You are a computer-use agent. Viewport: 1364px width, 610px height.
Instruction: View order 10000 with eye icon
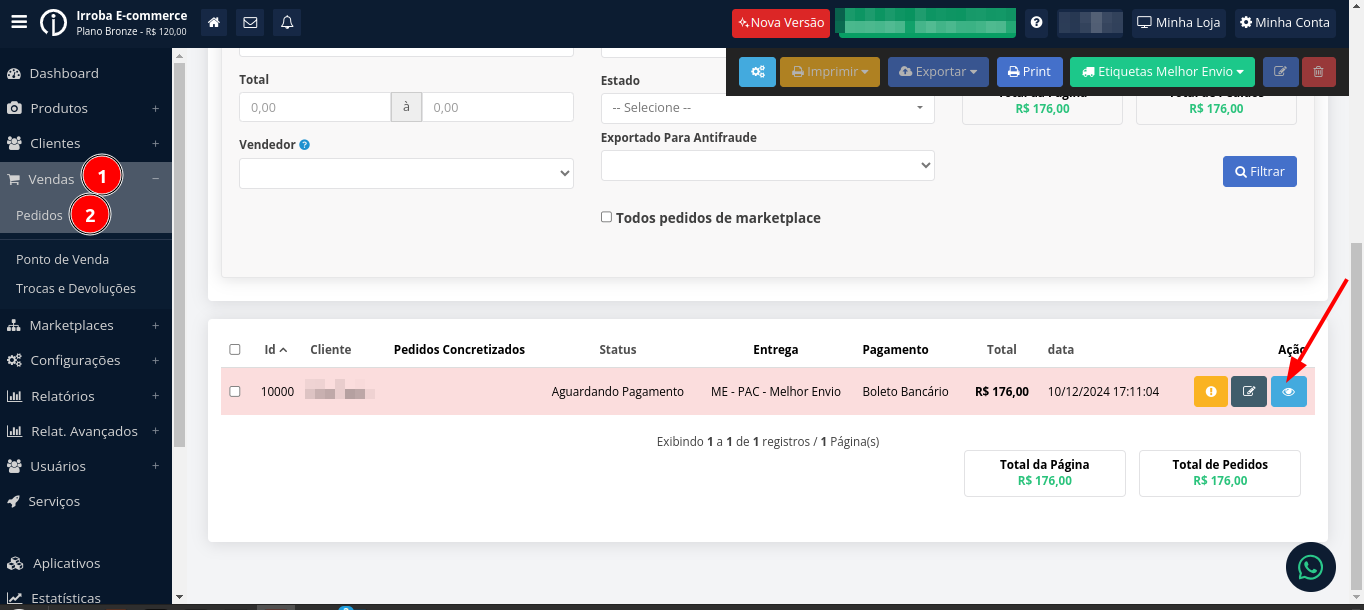point(1289,392)
